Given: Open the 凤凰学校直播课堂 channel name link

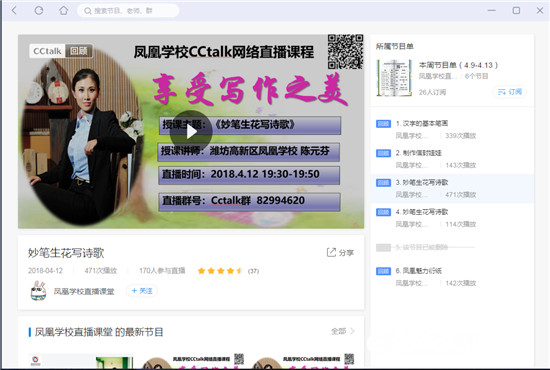Looking at the screenshot, I should (84, 291).
